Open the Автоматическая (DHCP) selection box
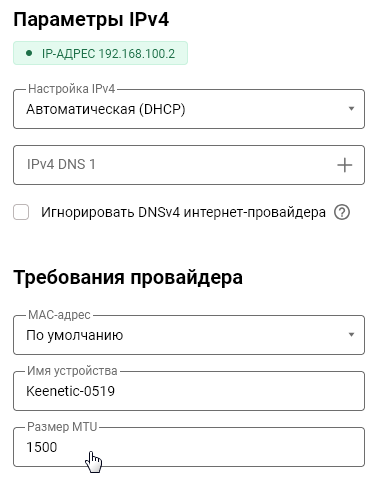 click(189, 109)
